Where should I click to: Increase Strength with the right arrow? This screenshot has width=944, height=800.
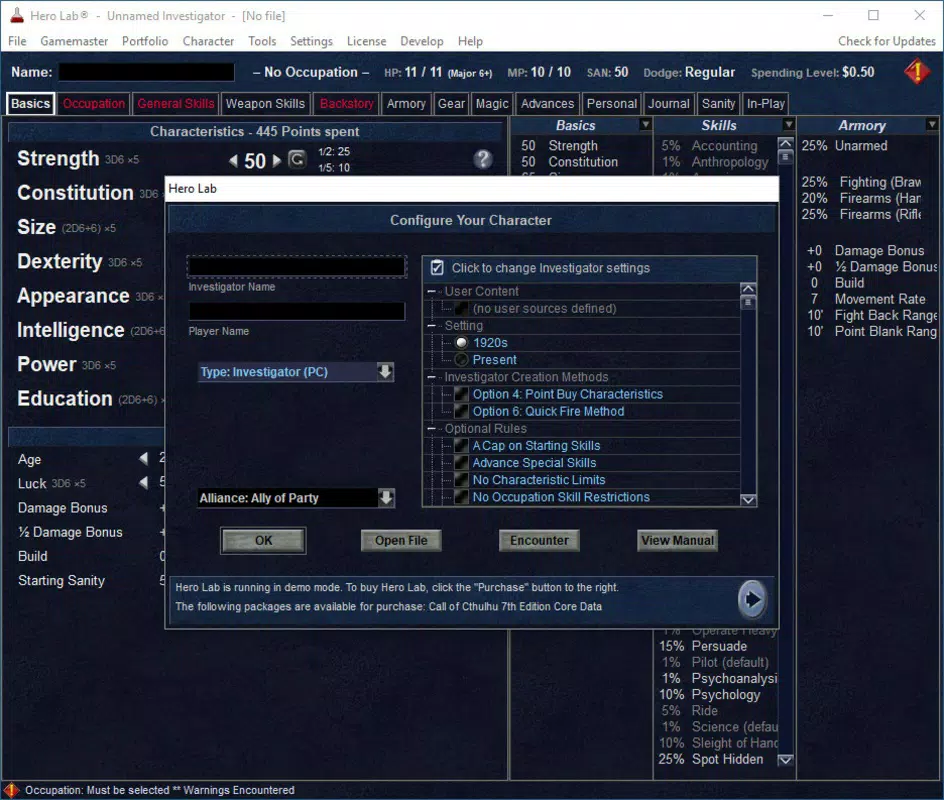click(x=276, y=161)
